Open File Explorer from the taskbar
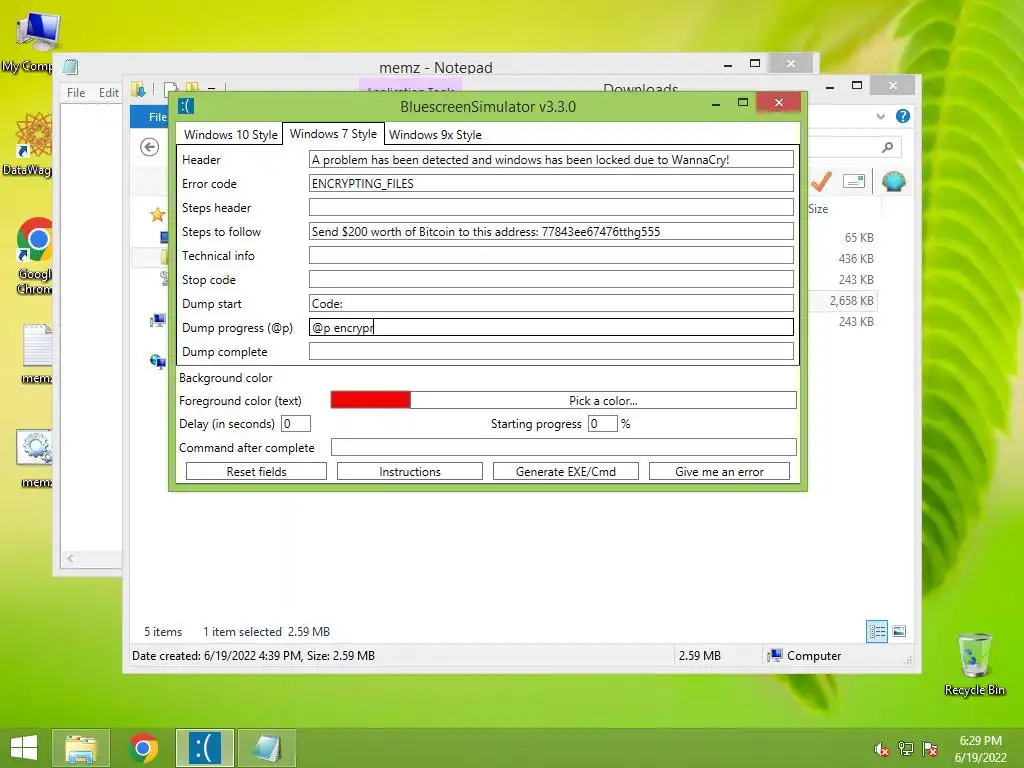 pyautogui.click(x=80, y=748)
